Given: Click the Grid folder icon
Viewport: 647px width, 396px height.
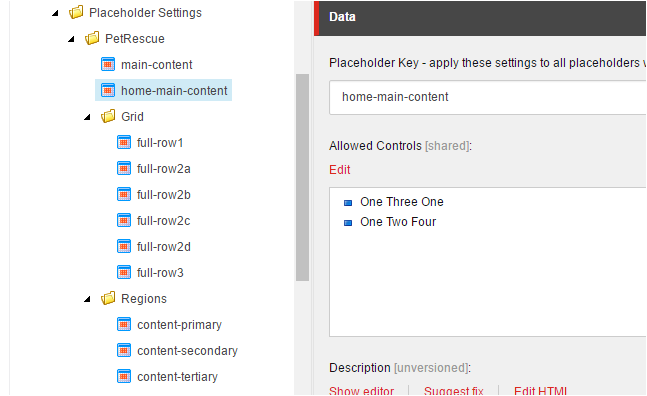Looking at the screenshot, I should tap(108, 116).
